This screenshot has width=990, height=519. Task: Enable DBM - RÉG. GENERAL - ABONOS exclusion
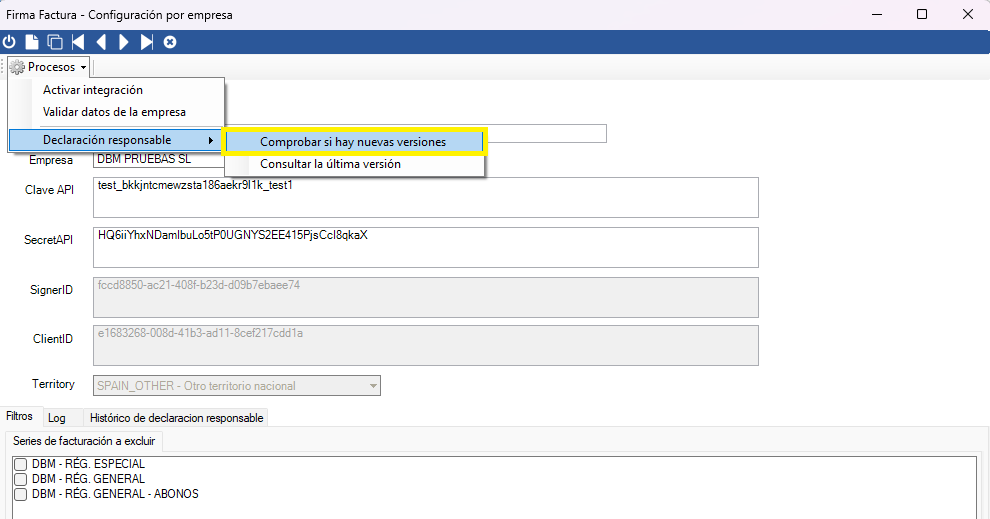[20, 494]
